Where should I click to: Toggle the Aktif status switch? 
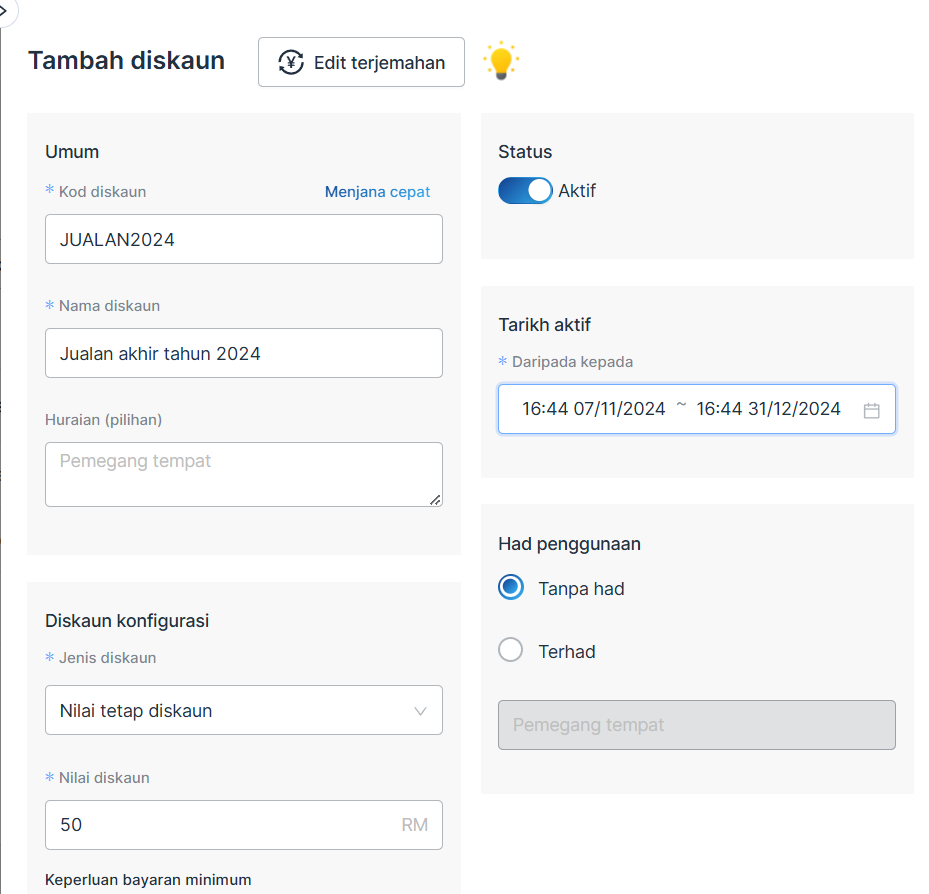525,191
